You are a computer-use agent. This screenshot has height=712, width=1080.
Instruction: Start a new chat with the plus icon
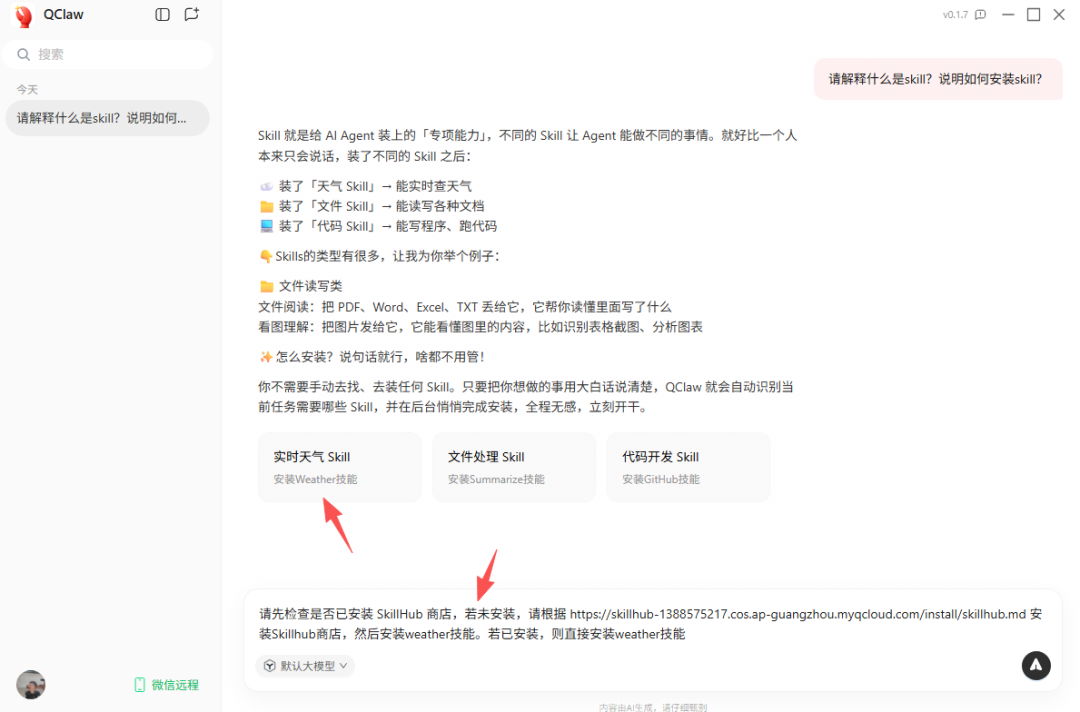coord(191,14)
